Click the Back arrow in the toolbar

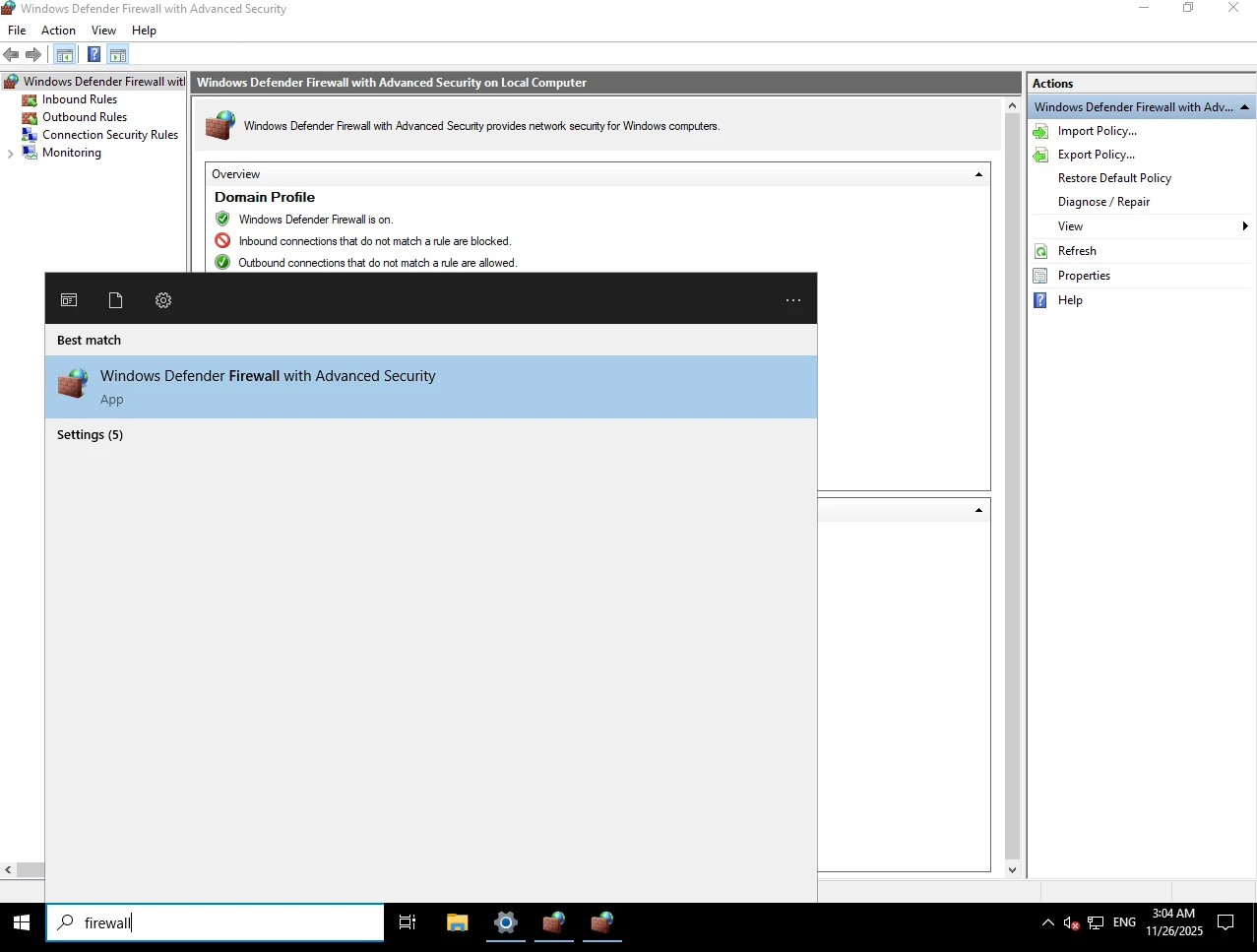pos(12,55)
